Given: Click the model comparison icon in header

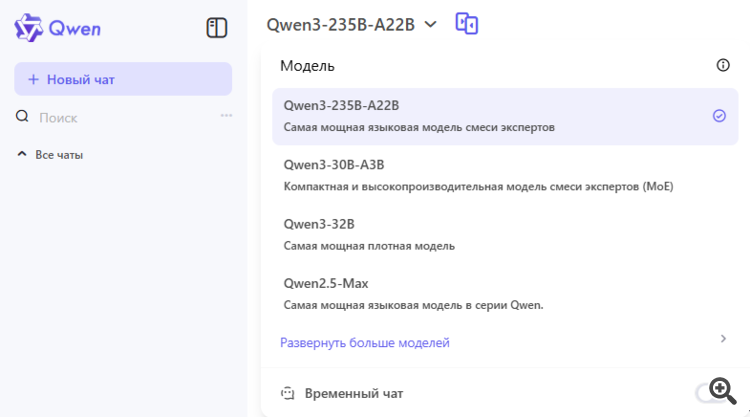Looking at the screenshot, I should click(466, 23).
